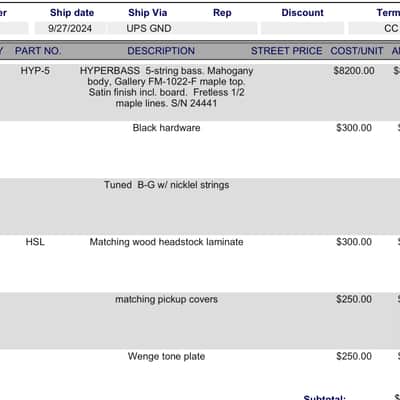Select part number HYP-5 cell
Viewport: 400px width, 400px height.
tap(35, 71)
